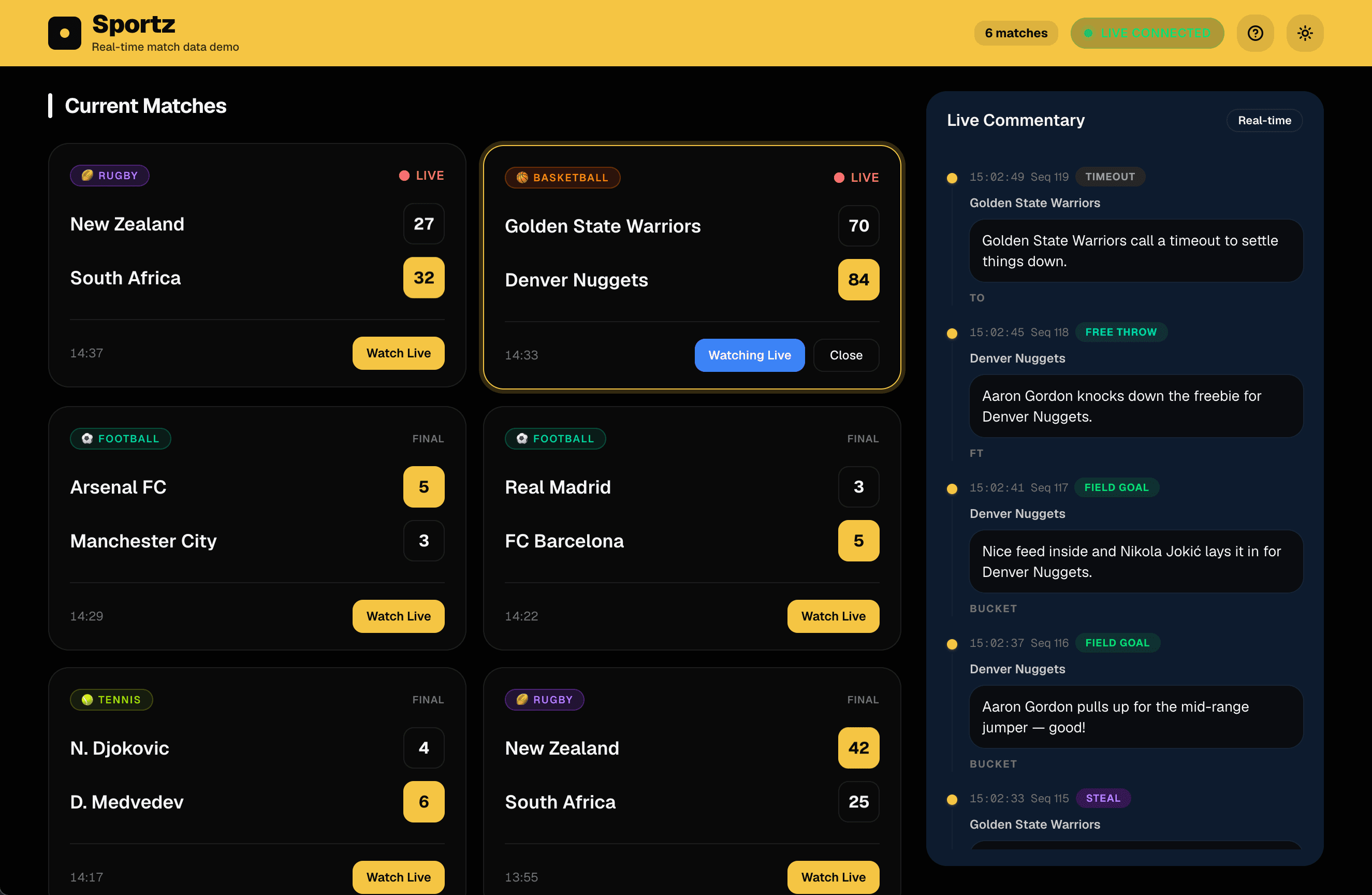Click the Nikola Jokić lay-in commentary bubble

1135,561
